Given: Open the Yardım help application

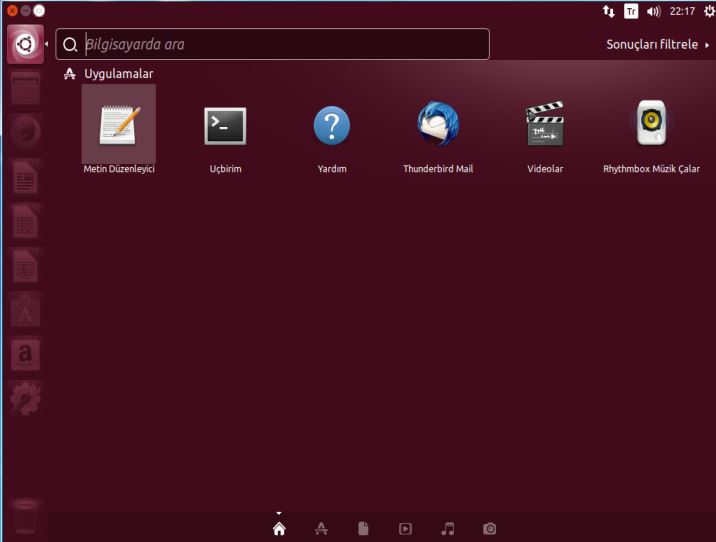Looking at the screenshot, I should [332, 130].
